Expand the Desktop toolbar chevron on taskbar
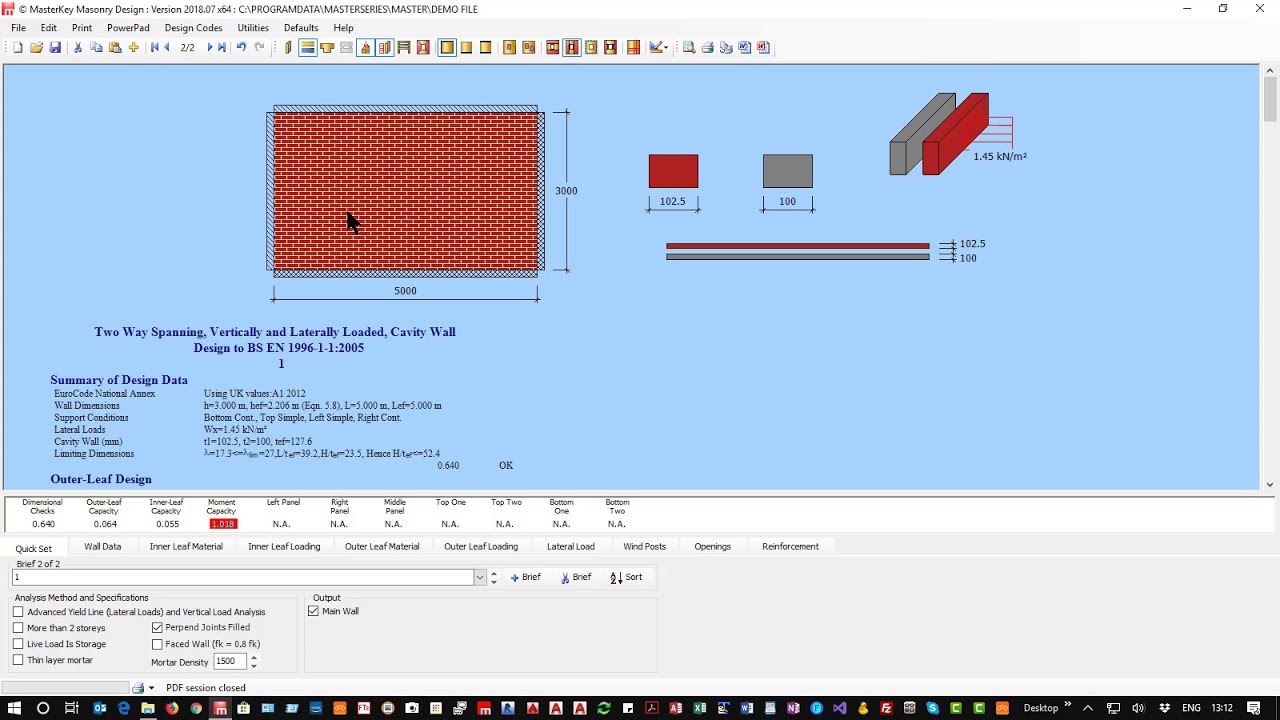Screen dimensions: 1280x720 1068,706
